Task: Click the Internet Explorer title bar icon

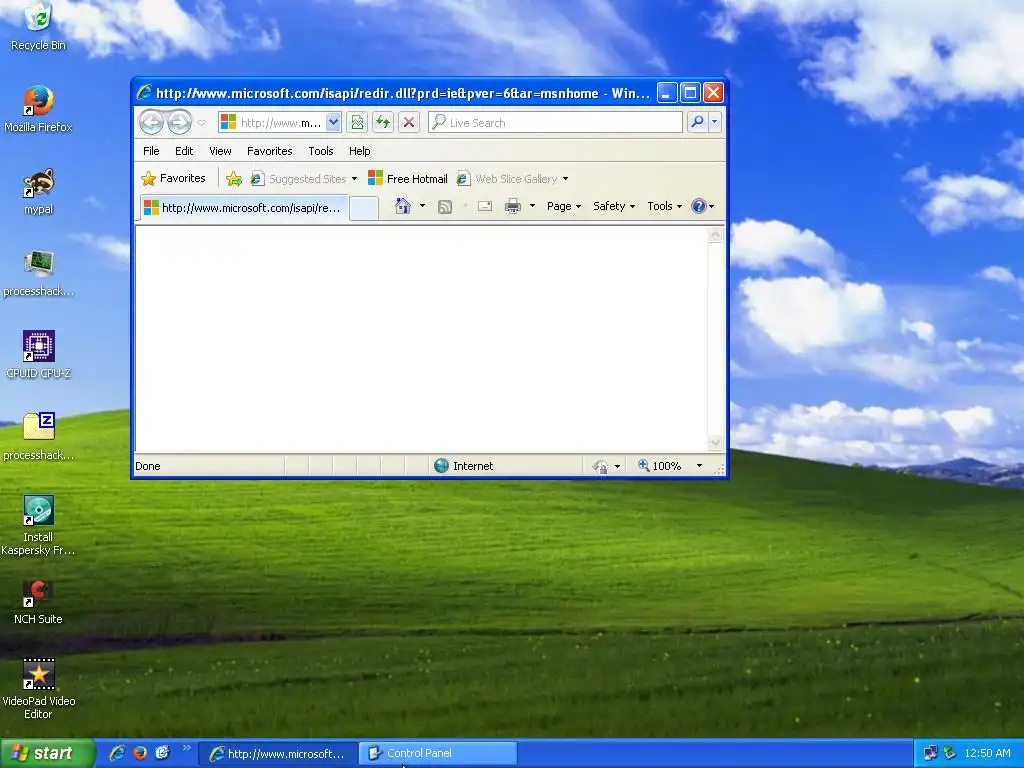Action: coord(144,93)
